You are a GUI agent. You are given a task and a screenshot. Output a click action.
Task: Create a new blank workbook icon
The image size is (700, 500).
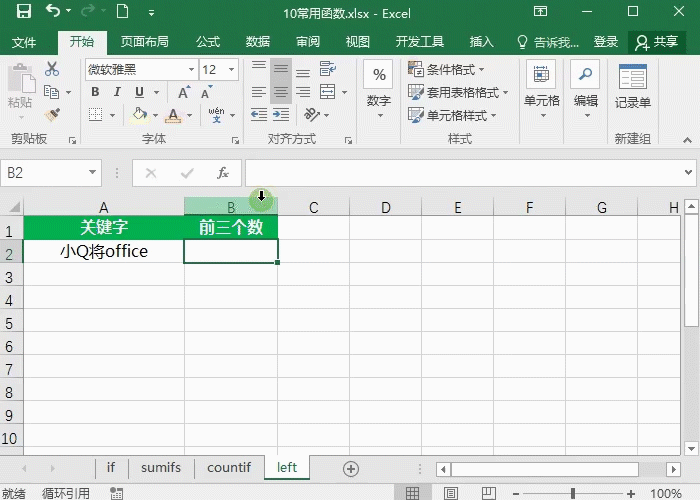[x=122, y=11]
